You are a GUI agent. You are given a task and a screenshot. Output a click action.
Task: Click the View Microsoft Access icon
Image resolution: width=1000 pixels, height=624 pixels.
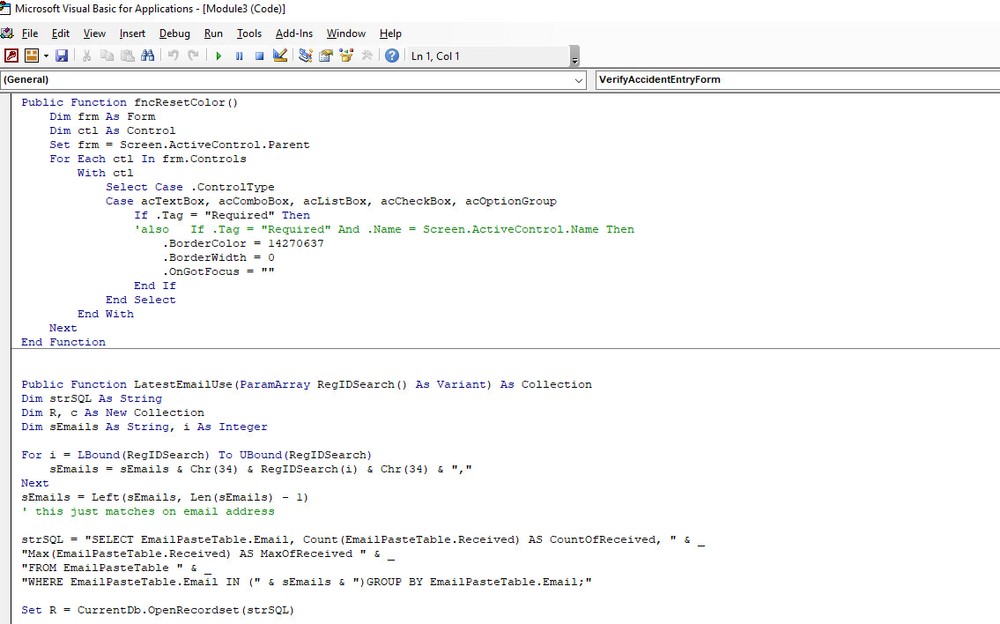click(12, 55)
